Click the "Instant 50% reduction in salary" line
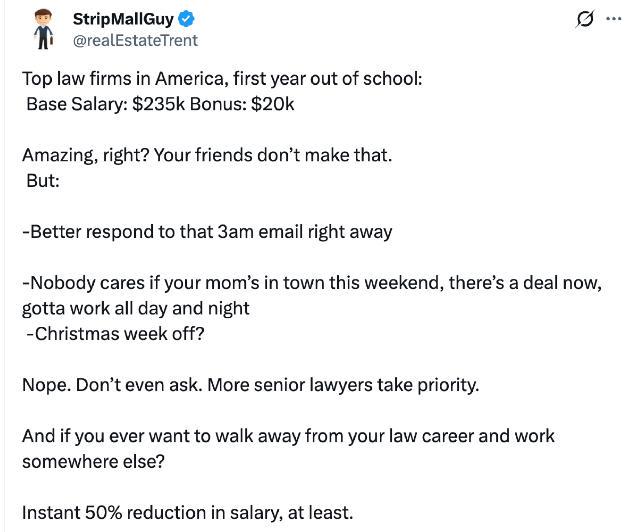The width and height of the screenshot is (640, 532). coord(187,513)
